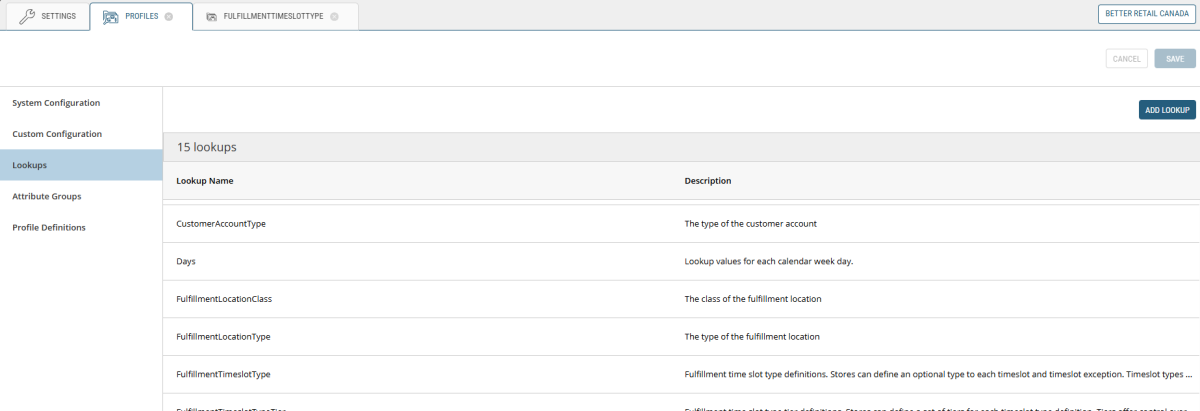Click the wrench icon on Settings tab
Screen dimensions: 1200x411
click(x=27, y=16)
